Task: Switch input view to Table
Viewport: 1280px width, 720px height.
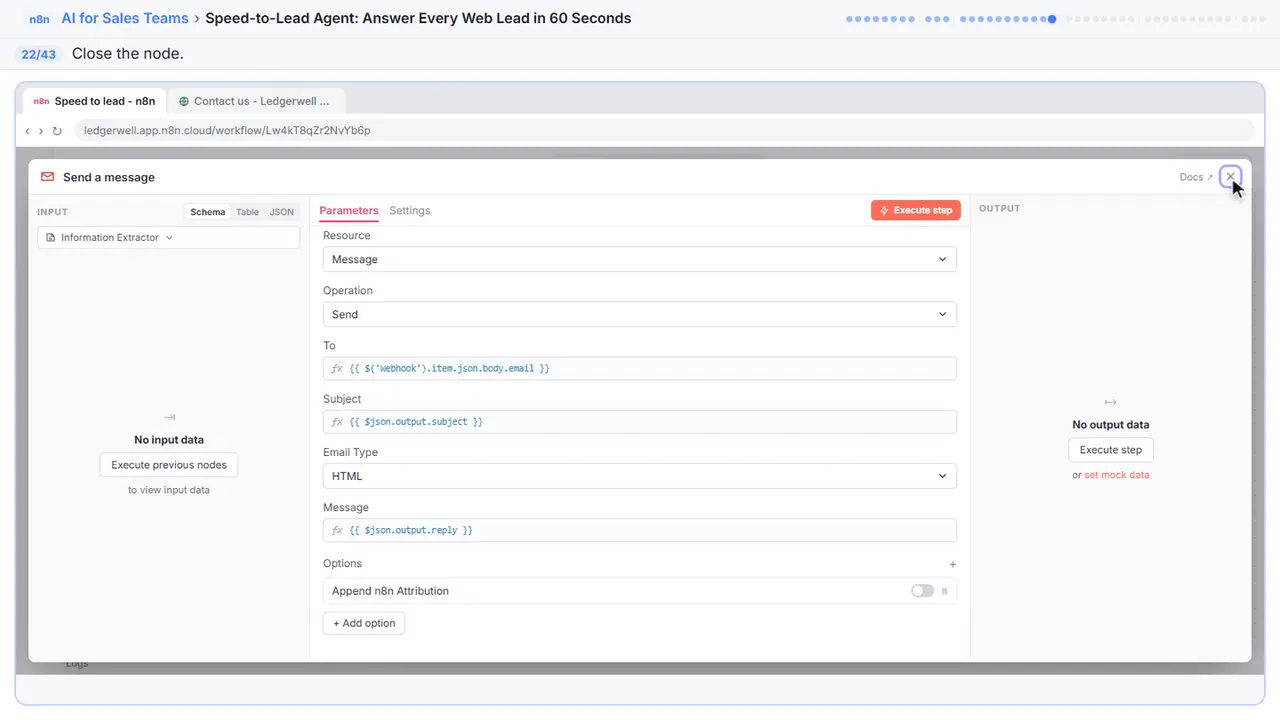Action: click(247, 212)
